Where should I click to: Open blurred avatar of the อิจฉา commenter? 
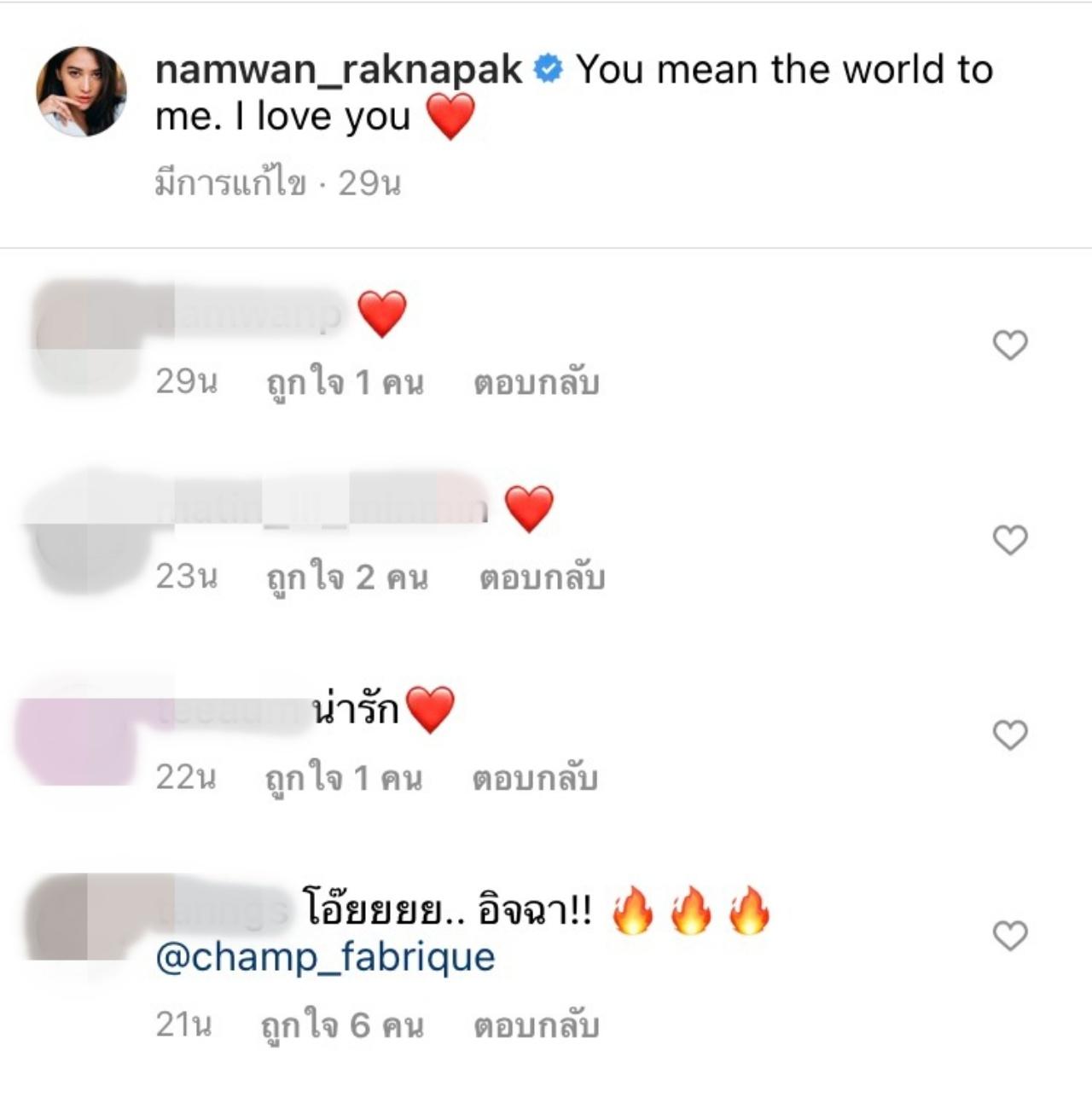pos(81,917)
